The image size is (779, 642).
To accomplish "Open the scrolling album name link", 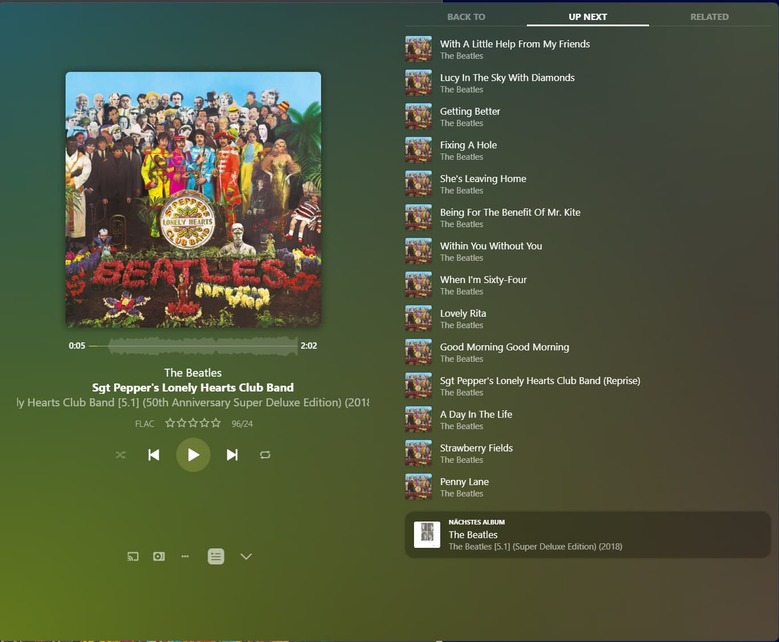I will (193, 402).
